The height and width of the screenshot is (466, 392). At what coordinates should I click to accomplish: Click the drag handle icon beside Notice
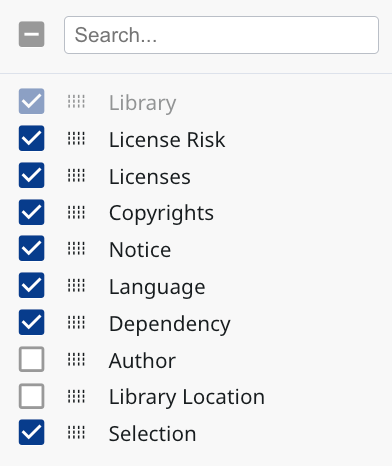point(76,248)
